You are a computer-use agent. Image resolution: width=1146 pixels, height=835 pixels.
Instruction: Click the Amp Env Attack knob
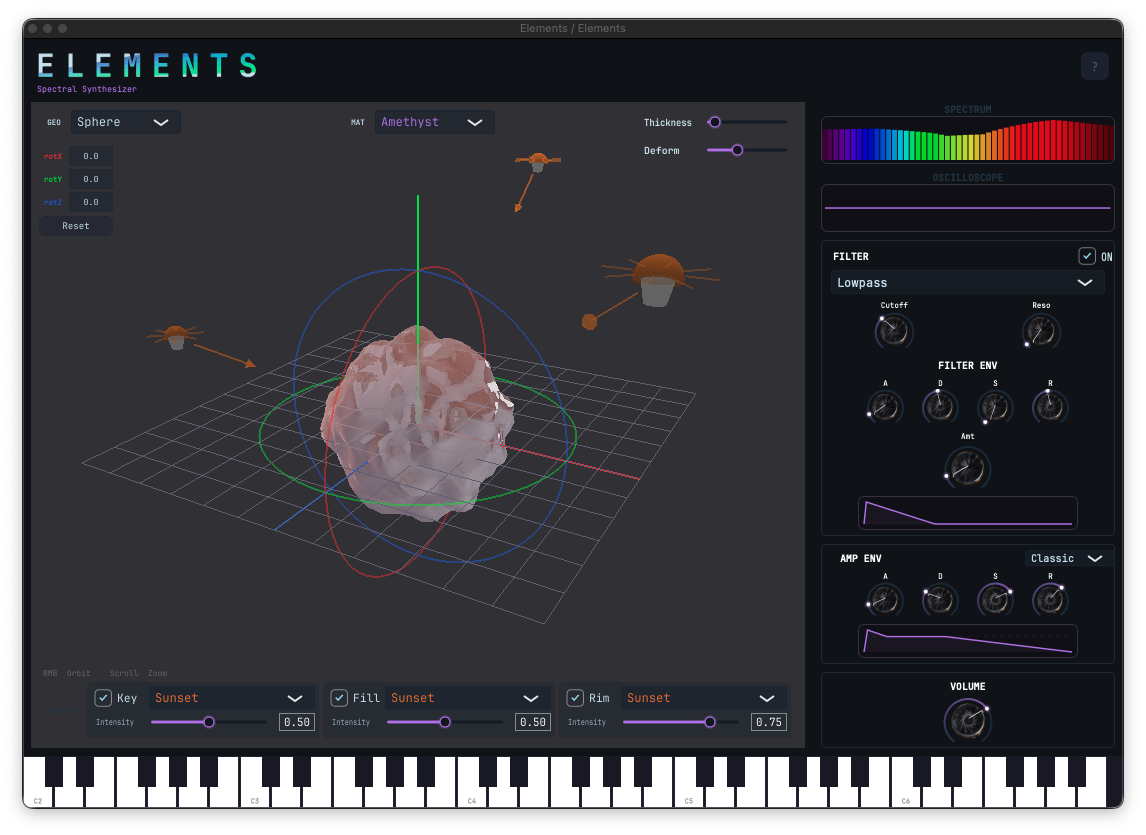885,599
